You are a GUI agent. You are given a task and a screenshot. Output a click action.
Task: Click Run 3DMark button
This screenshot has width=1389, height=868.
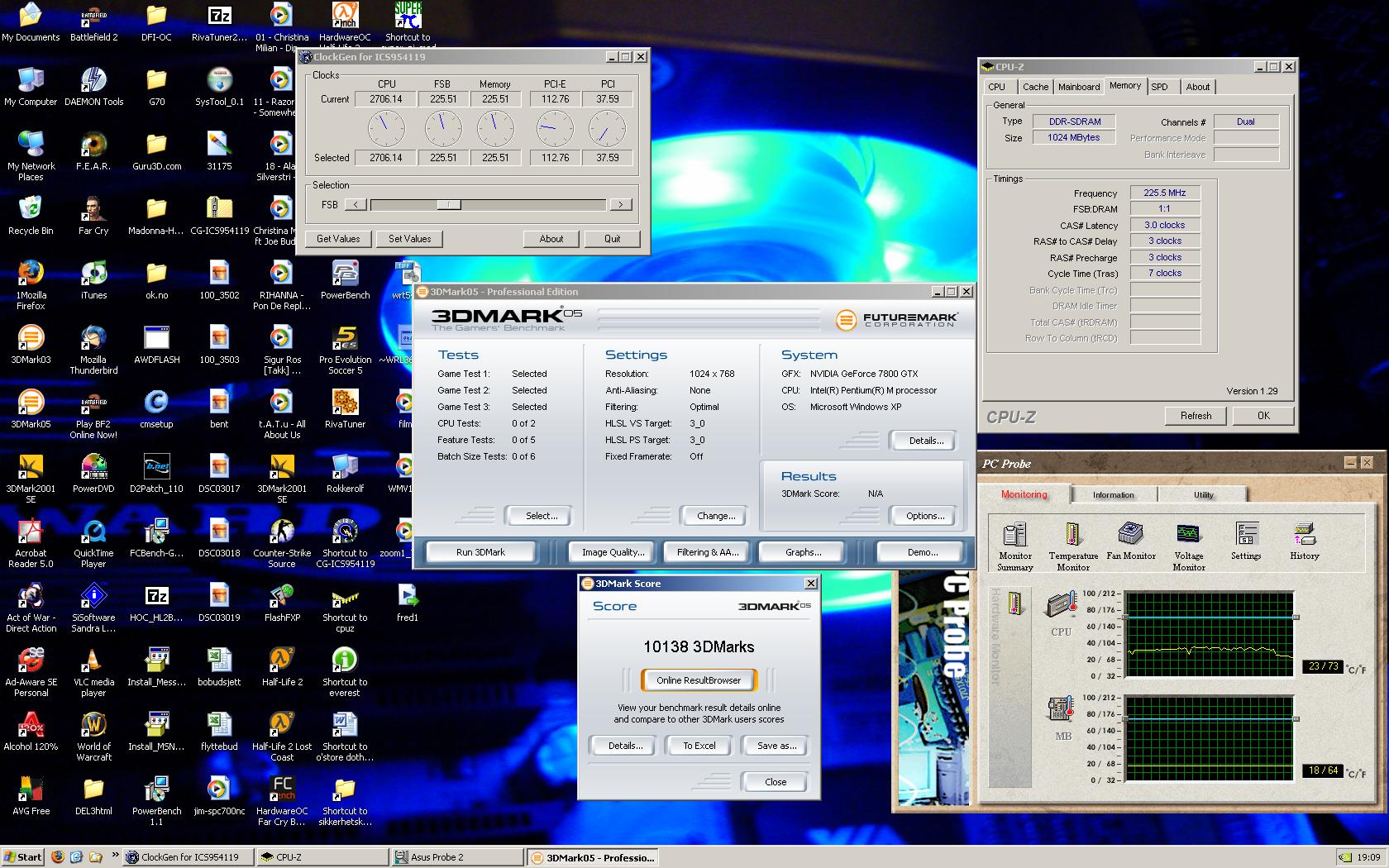pos(480,552)
